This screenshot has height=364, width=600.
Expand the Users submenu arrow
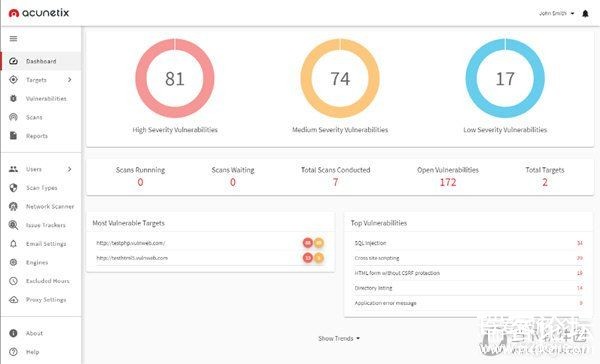70,169
